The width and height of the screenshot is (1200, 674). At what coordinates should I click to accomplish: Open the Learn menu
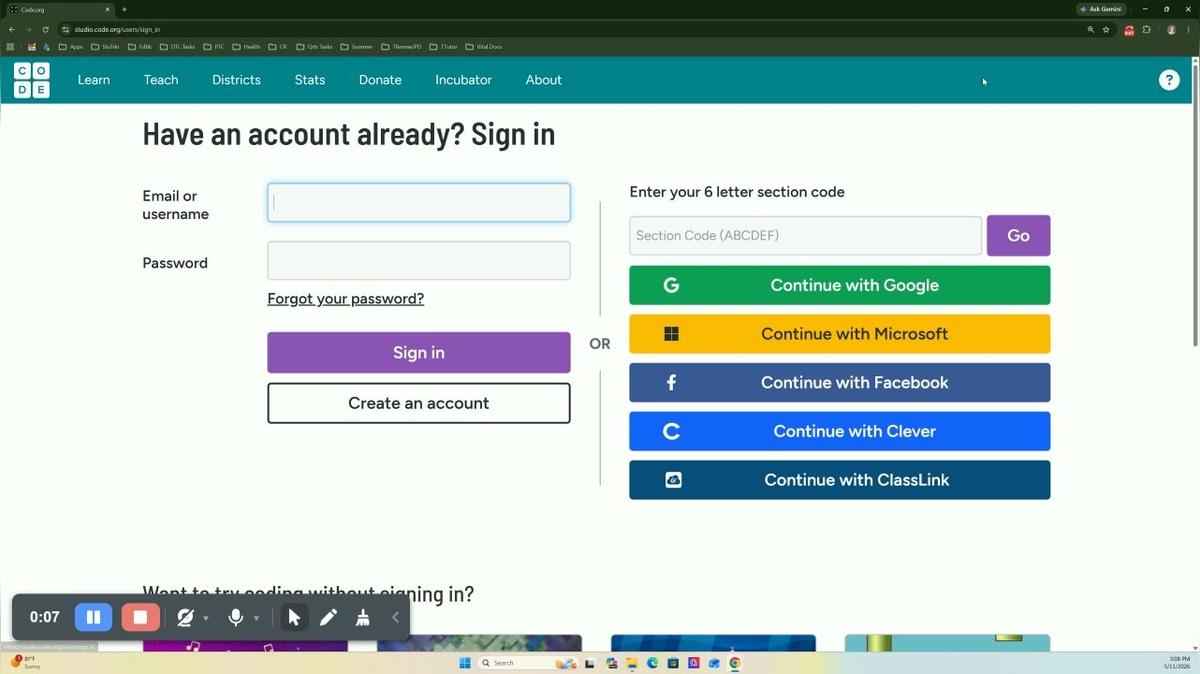[x=94, y=80]
